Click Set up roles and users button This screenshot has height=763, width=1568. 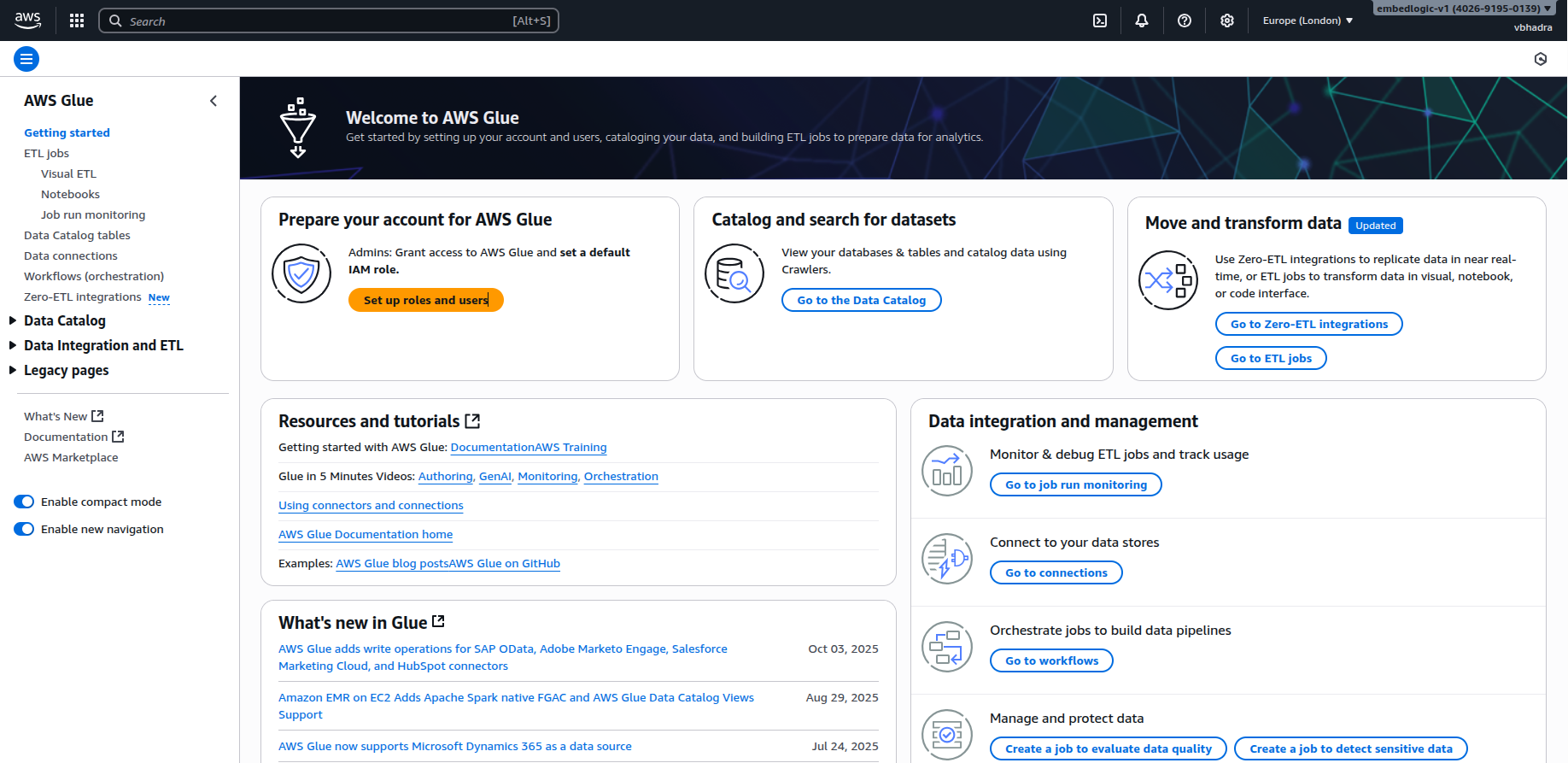pos(425,300)
